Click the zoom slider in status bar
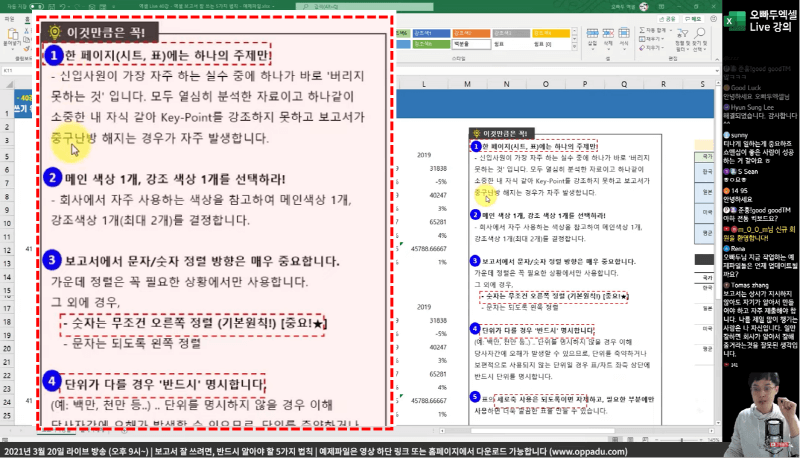The width and height of the screenshot is (800, 458). click(681, 439)
